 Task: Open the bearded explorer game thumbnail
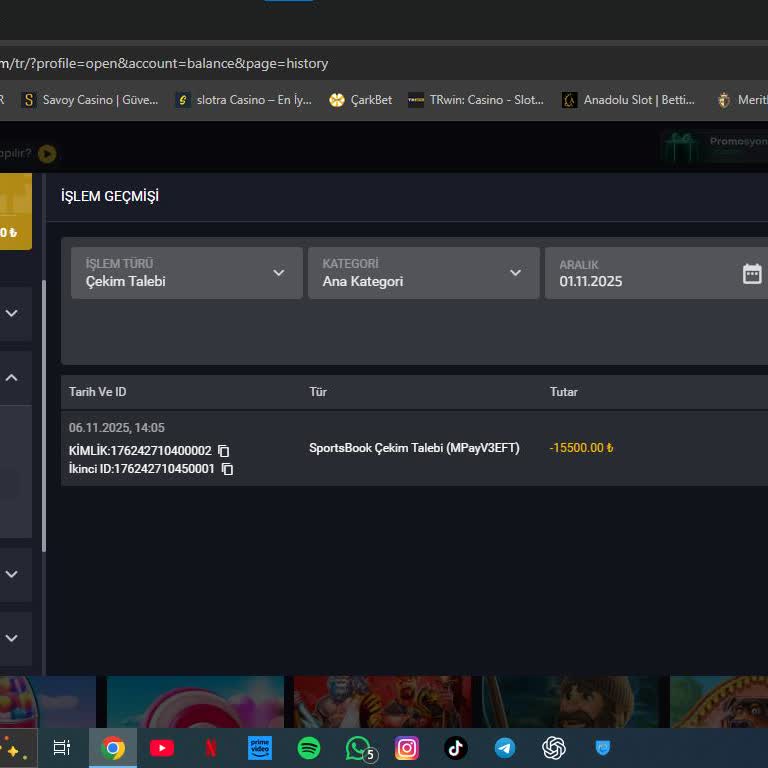click(571, 701)
